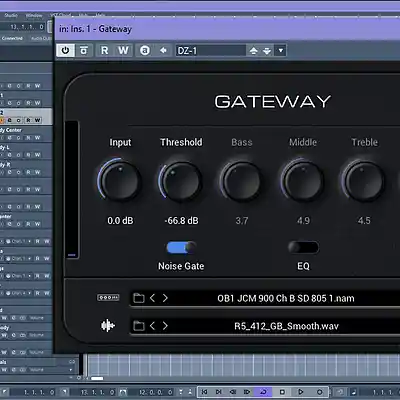400x400 pixels.
Task: Click the bypass effect icon beside power button
Action: click(x=84, y=50)
